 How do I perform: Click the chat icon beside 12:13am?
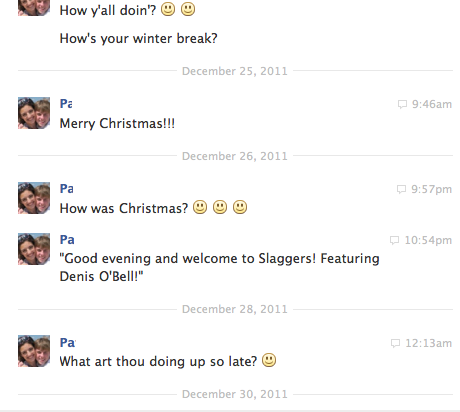point(395,343)
